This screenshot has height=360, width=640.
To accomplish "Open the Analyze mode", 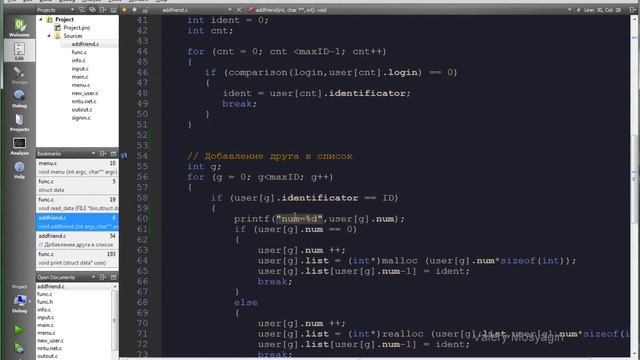I will click(x=19, y=146).
